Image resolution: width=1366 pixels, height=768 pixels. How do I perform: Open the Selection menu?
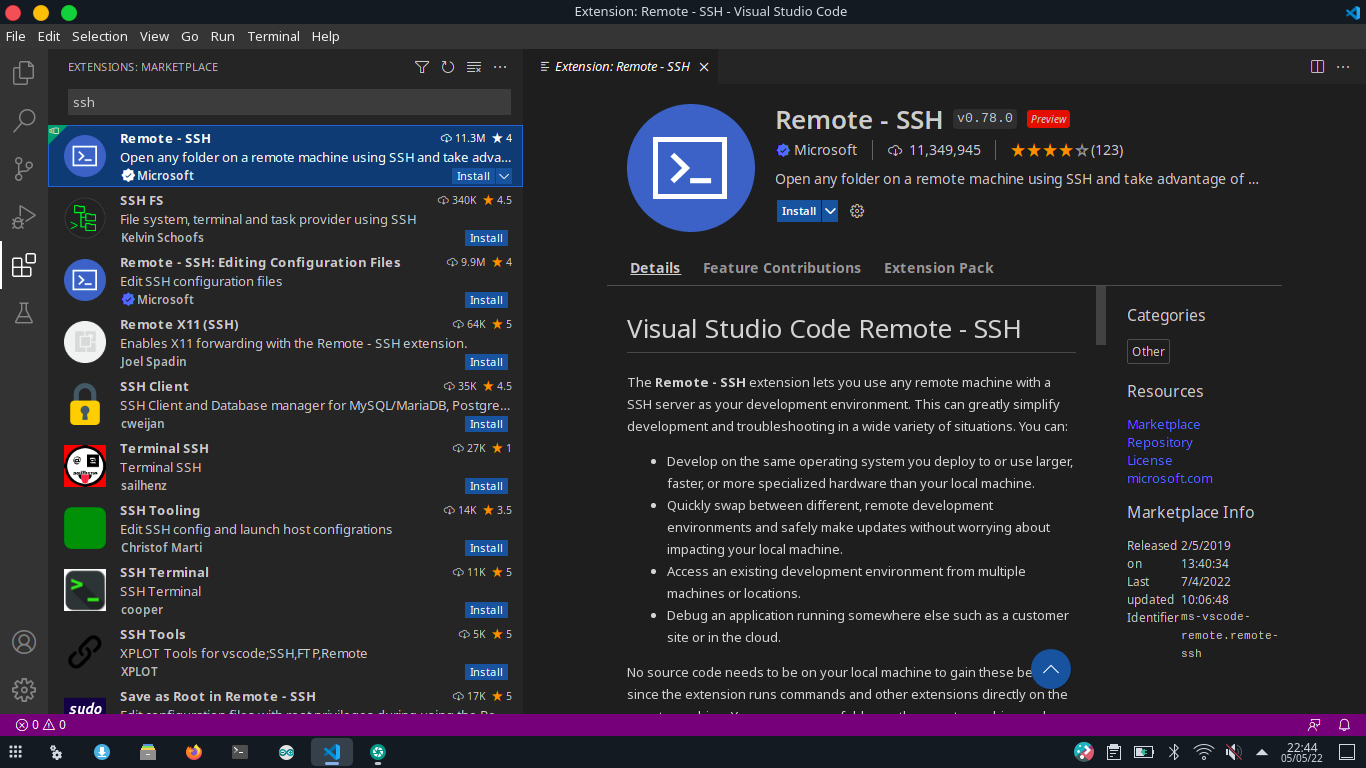tap(100, 36)
